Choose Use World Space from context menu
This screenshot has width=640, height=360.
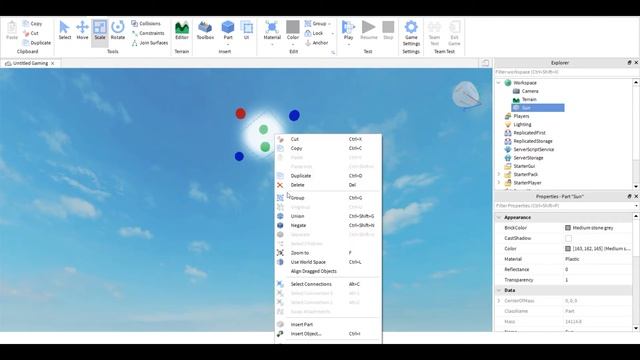coord(328,262)
